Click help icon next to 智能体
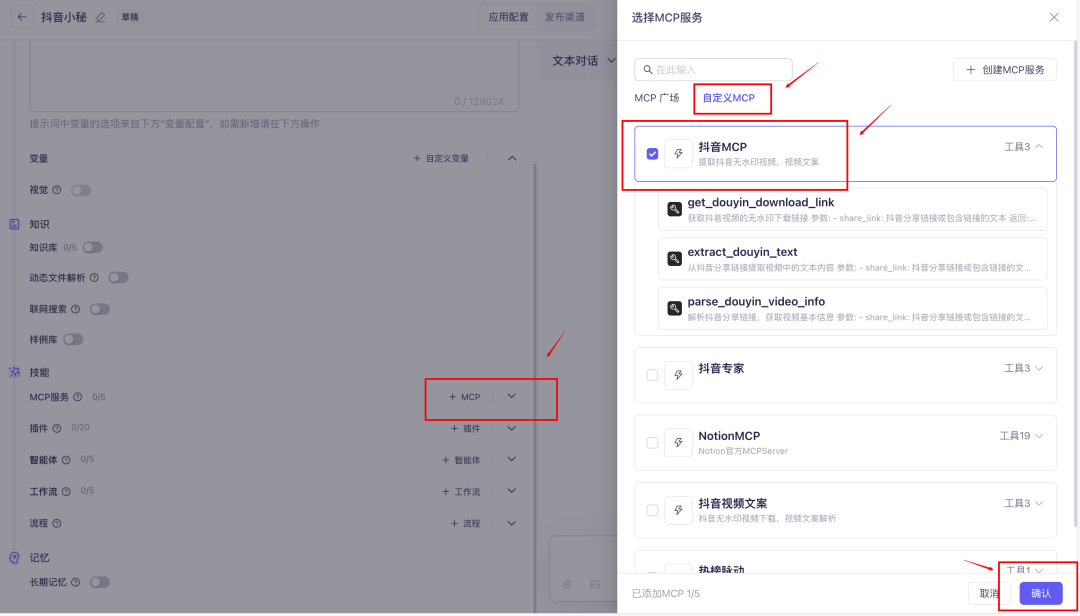The image size is (1080, 616). 66,460
